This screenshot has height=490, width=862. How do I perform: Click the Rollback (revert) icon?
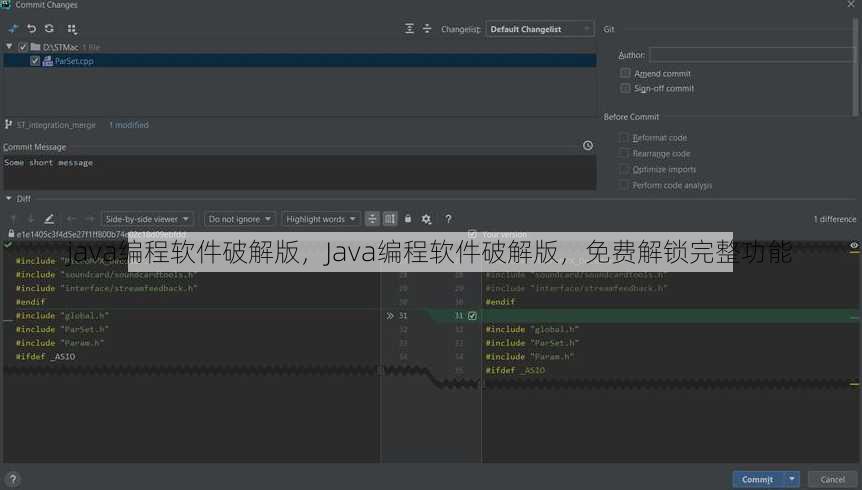tap(31, 29)
